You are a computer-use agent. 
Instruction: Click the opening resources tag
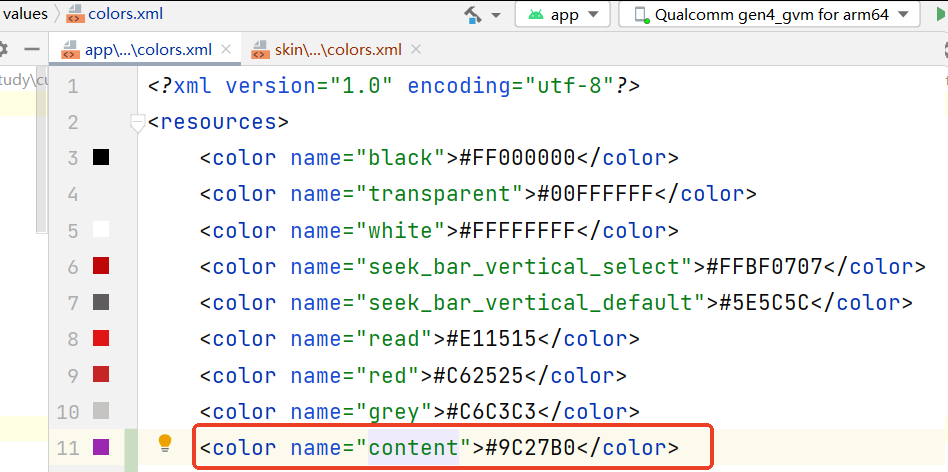pos(218,122)
